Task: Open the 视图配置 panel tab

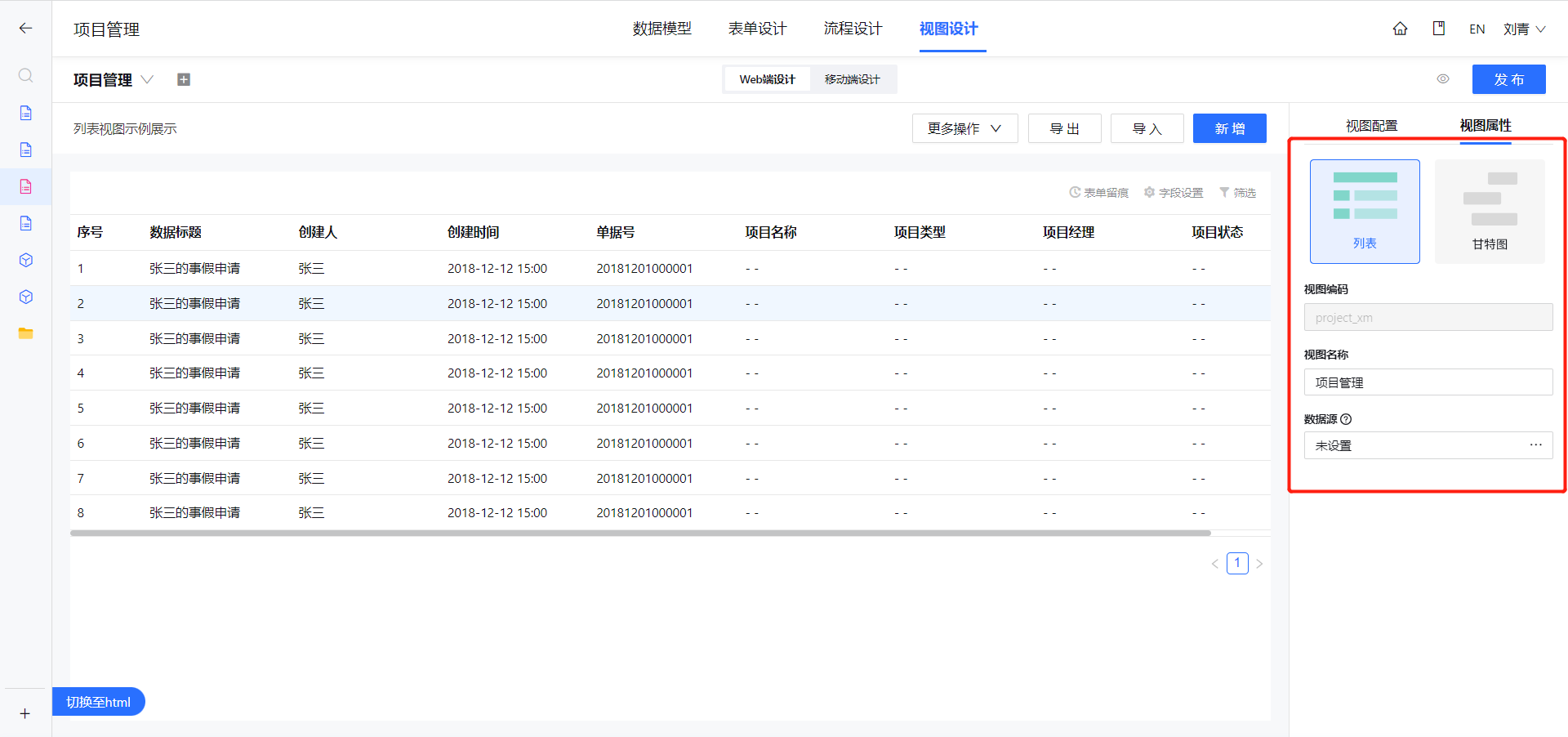Action: click(1371, 126)
